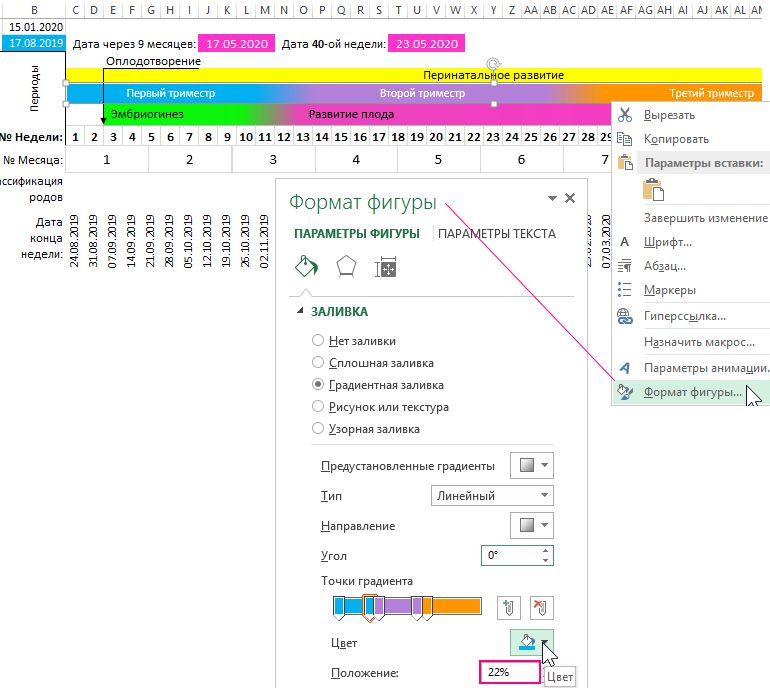Open the 'Тип' gradient type dropdown
Viewport: 770px width, 688px height.
490,496
